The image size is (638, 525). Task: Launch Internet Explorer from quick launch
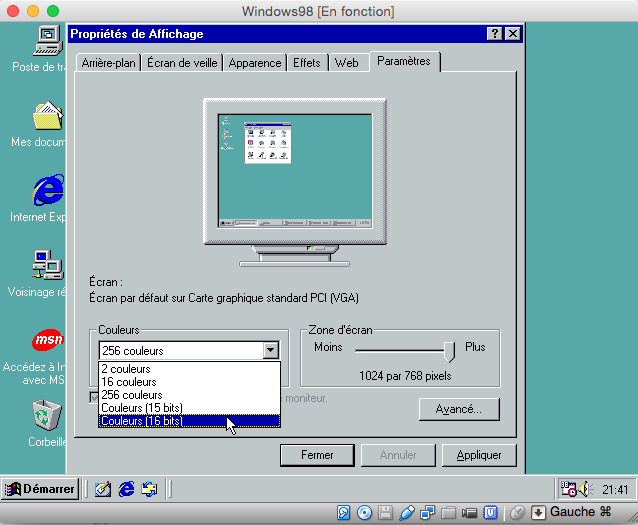[127, 489]
